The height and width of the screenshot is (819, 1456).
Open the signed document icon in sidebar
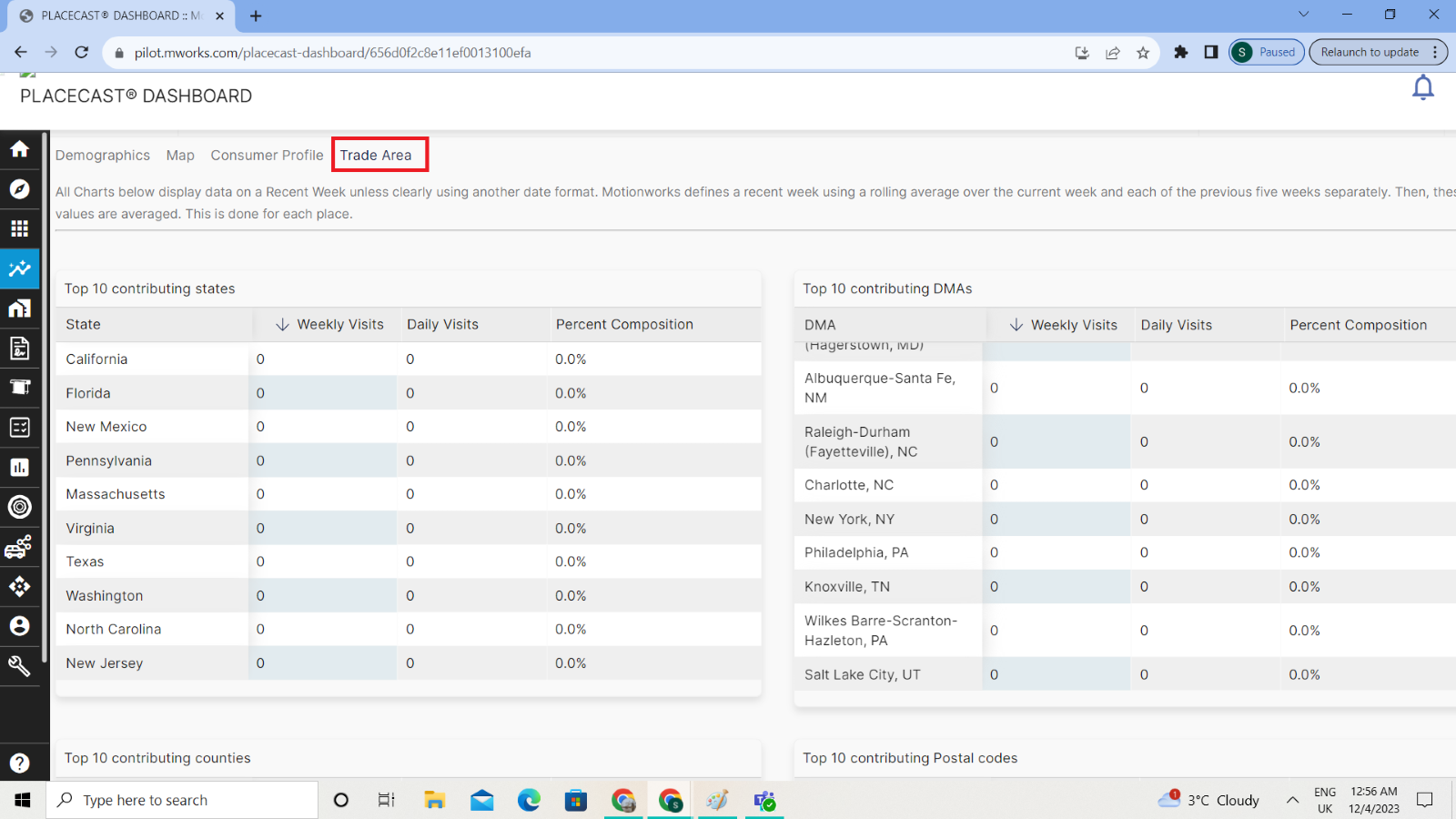click(x=20, y=348)
